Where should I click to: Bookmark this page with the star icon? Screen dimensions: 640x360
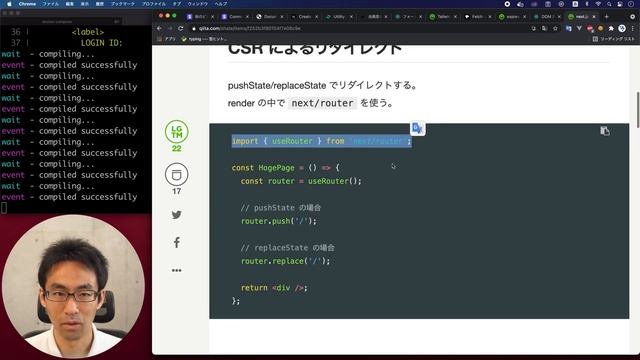(555, 28)
